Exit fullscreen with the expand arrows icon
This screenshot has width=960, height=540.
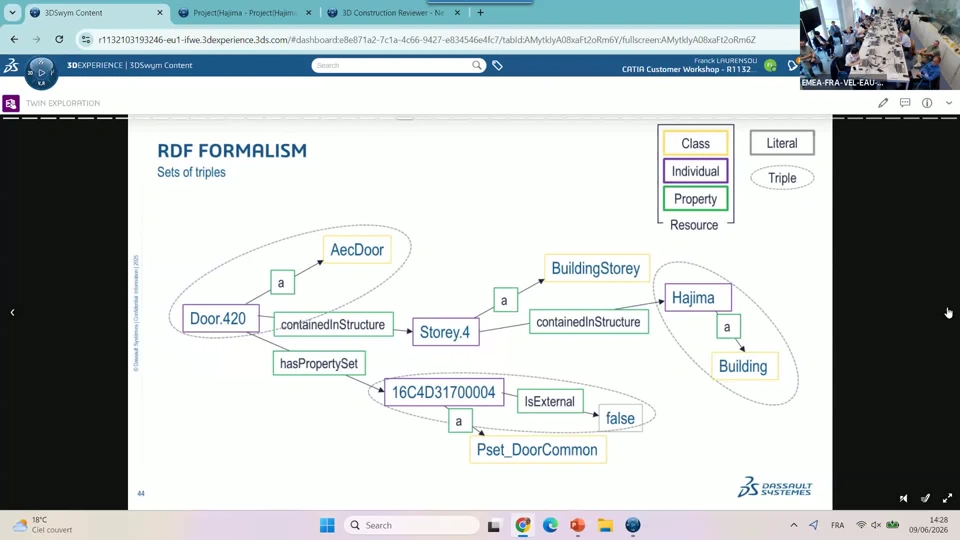pyautogui.click(x=947, y=498)
